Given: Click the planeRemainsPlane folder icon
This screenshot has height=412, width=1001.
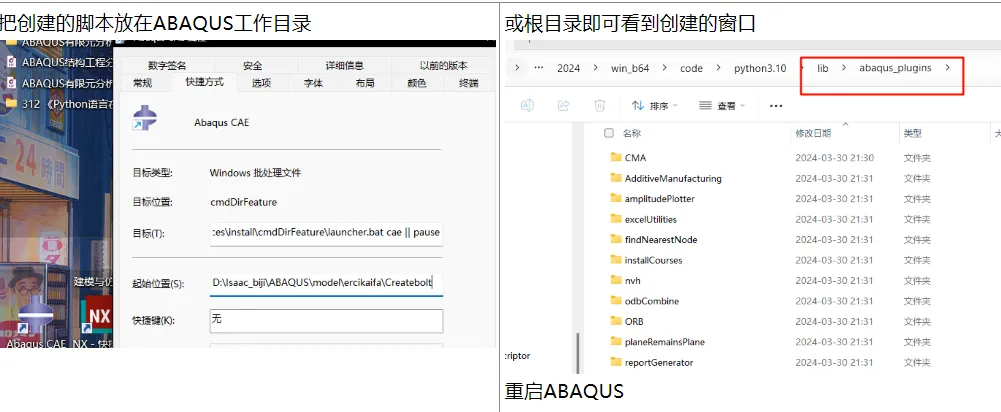Looking at the screenshot, I should coord(615,342).
